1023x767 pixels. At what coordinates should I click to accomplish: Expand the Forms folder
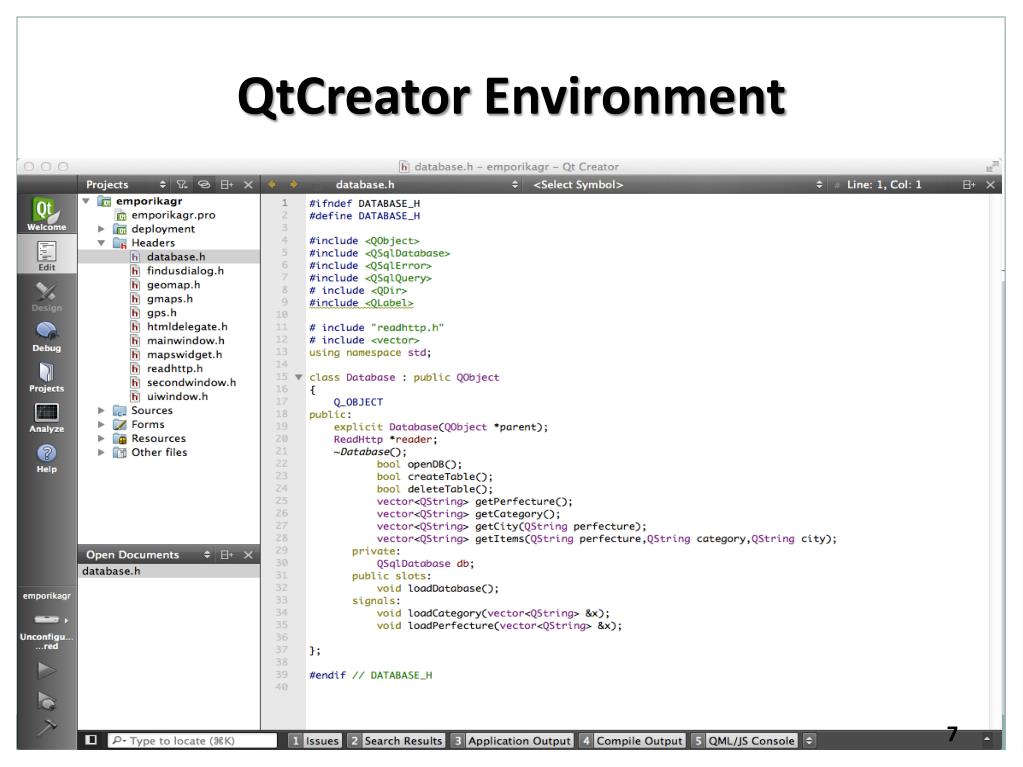[101, 425]
